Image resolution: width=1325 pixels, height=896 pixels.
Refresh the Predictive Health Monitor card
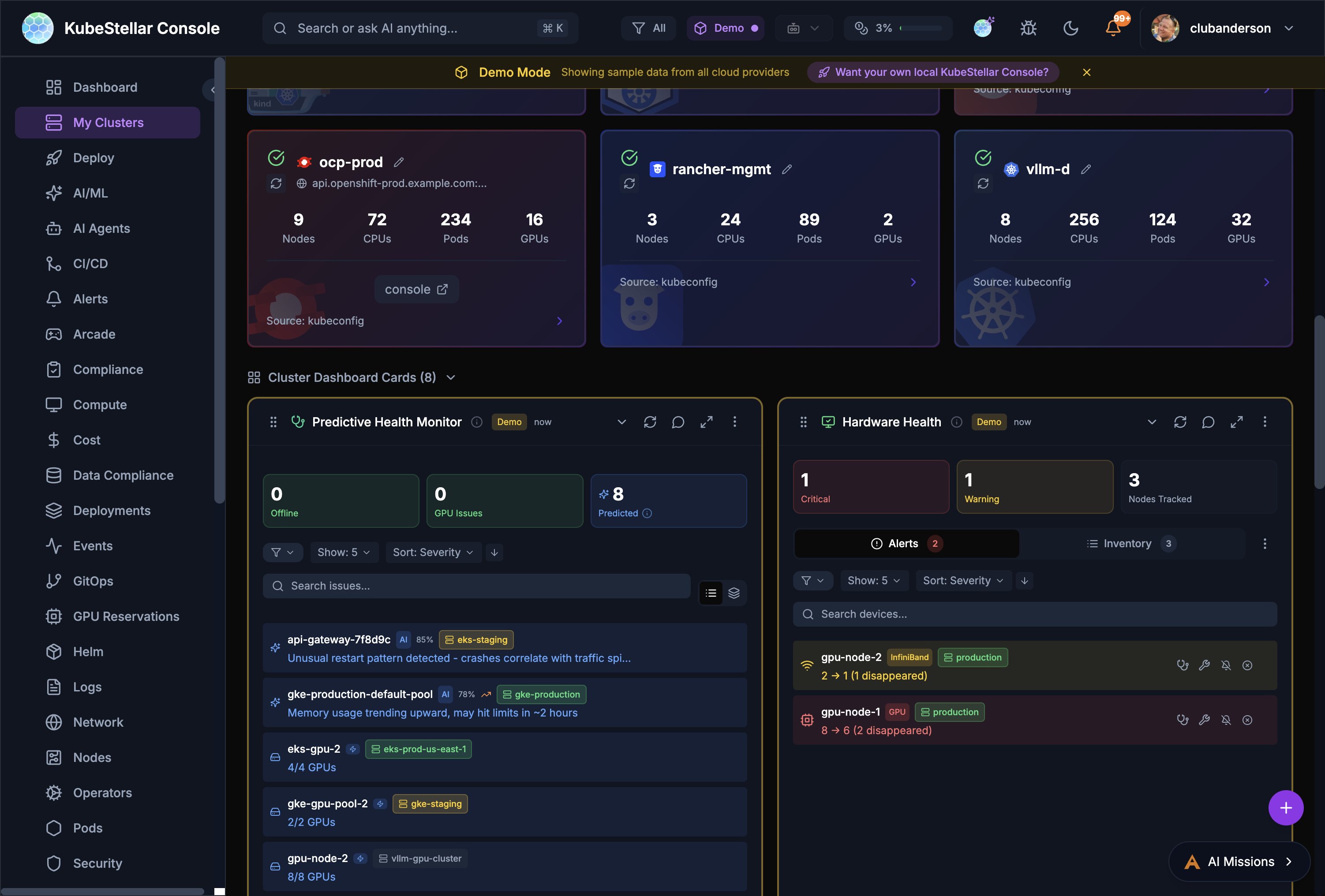click(649, 422)
